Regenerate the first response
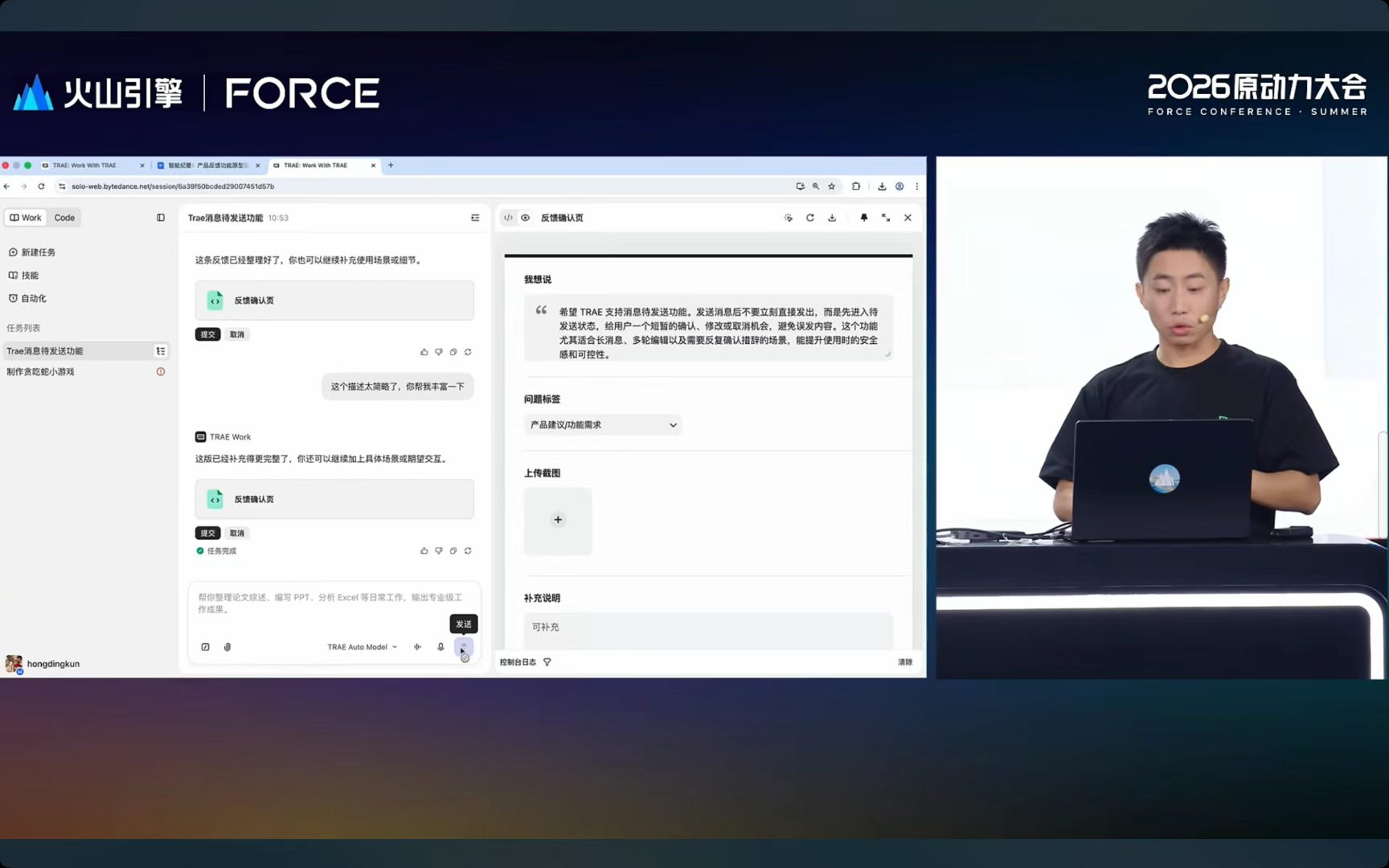Screen dimensions: 1389x868 pos(468,352)
